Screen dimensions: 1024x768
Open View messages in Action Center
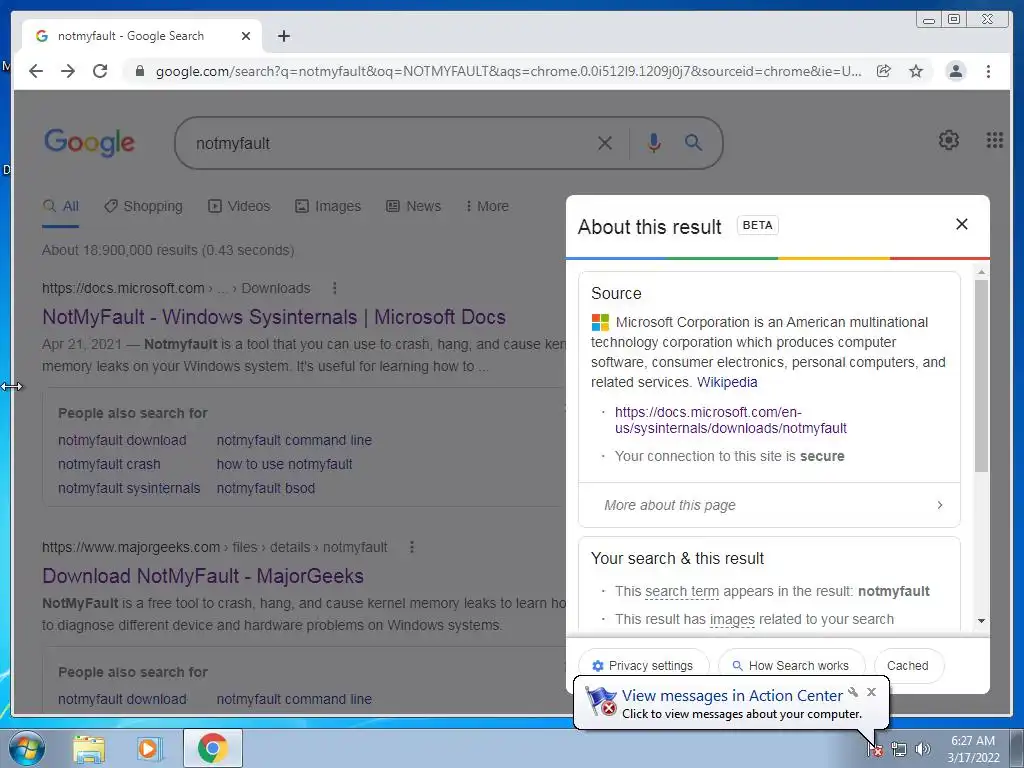click(732, 696)
